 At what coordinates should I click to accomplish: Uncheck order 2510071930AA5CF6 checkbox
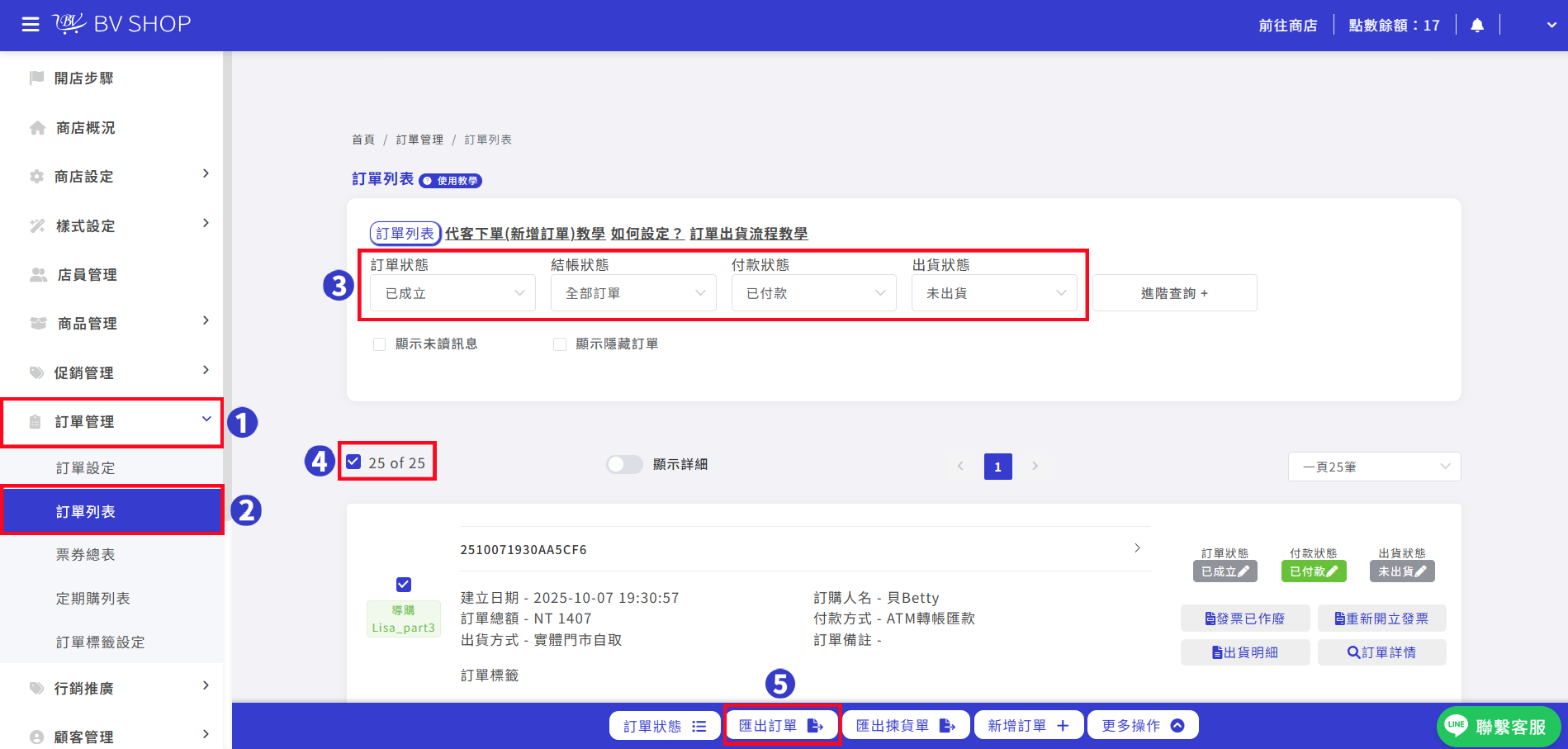[x=404, y=585]
